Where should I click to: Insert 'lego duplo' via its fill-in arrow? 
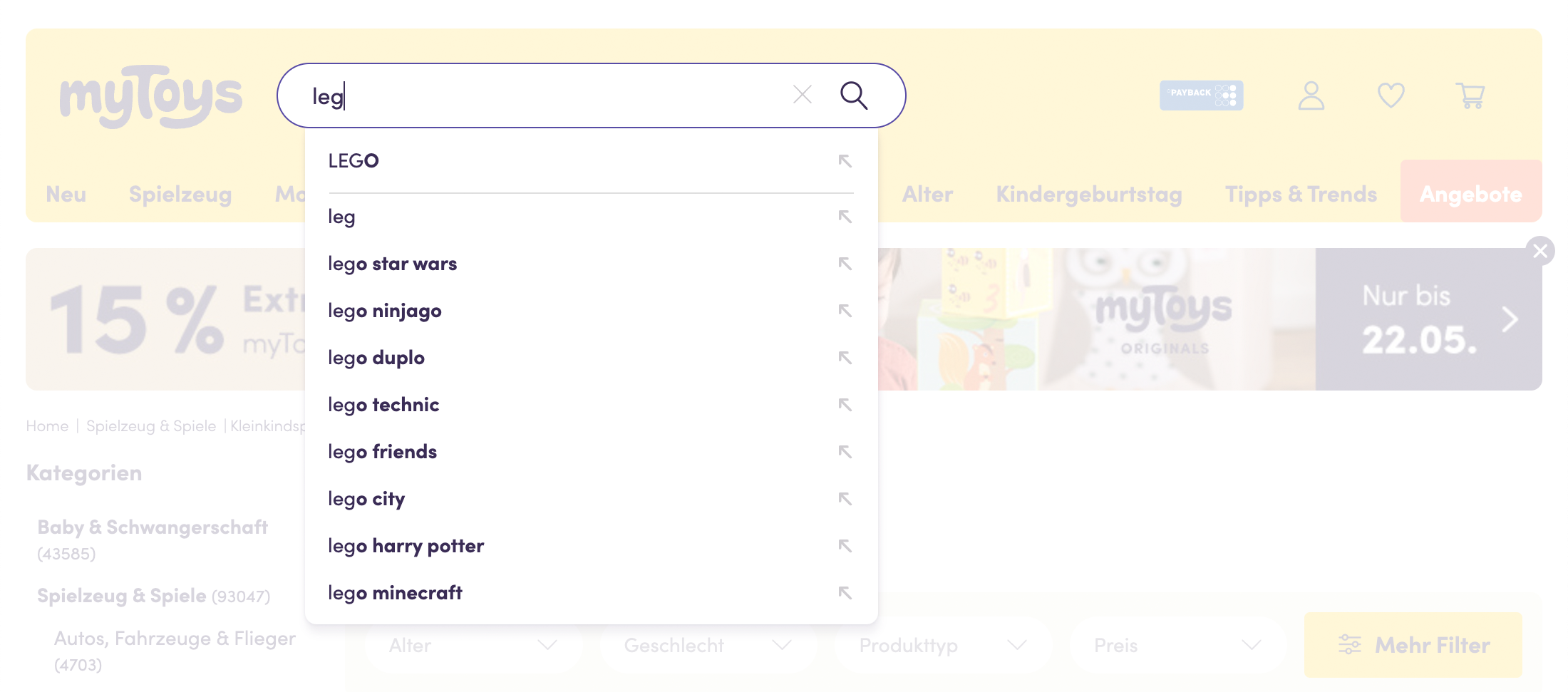845,358
